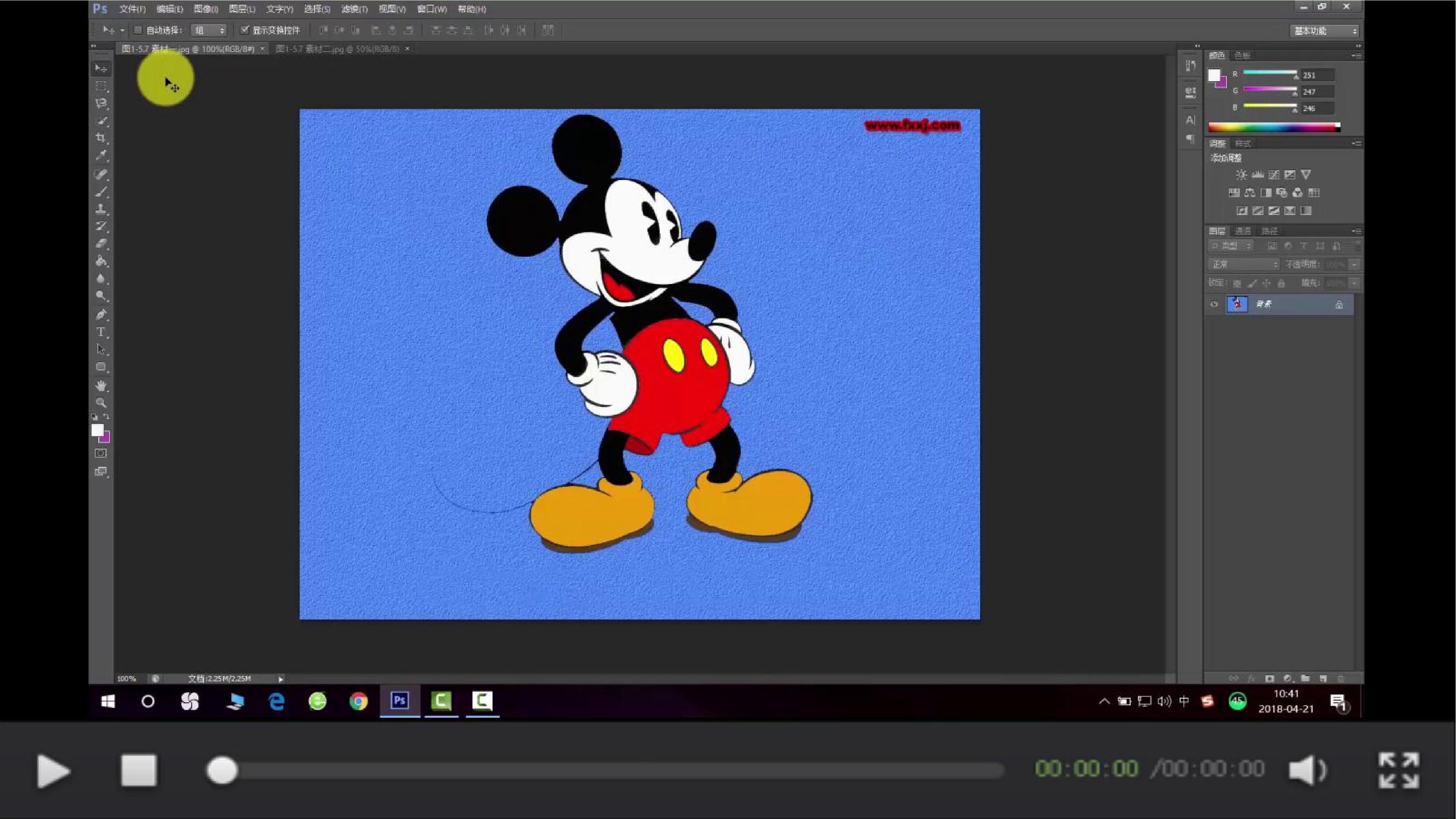Open the Layers panel flyout menu
Image resolution: width=1456 pixels, height=819 pixels.
(x=1357, y=231)
